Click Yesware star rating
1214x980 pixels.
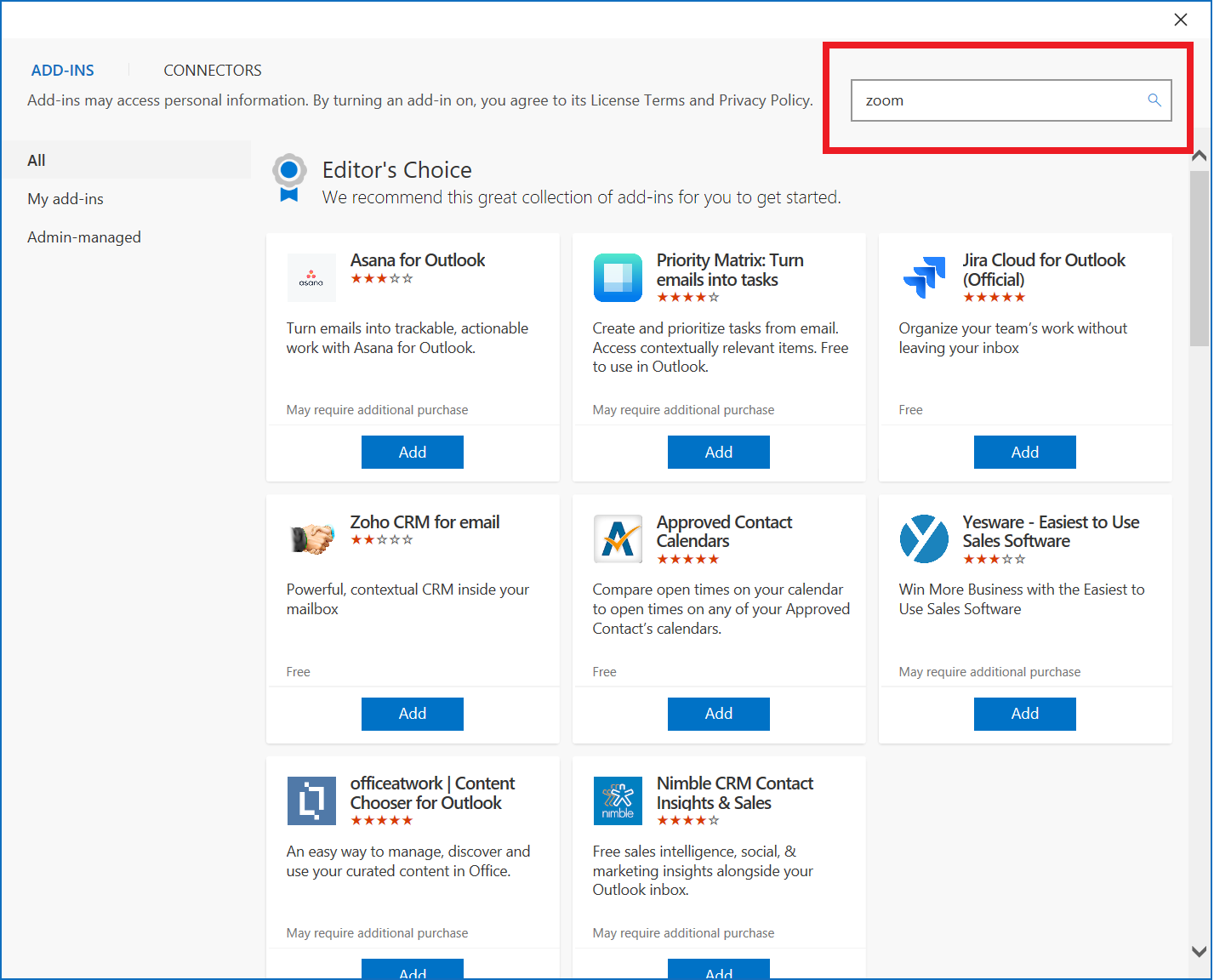click(995, 560)
